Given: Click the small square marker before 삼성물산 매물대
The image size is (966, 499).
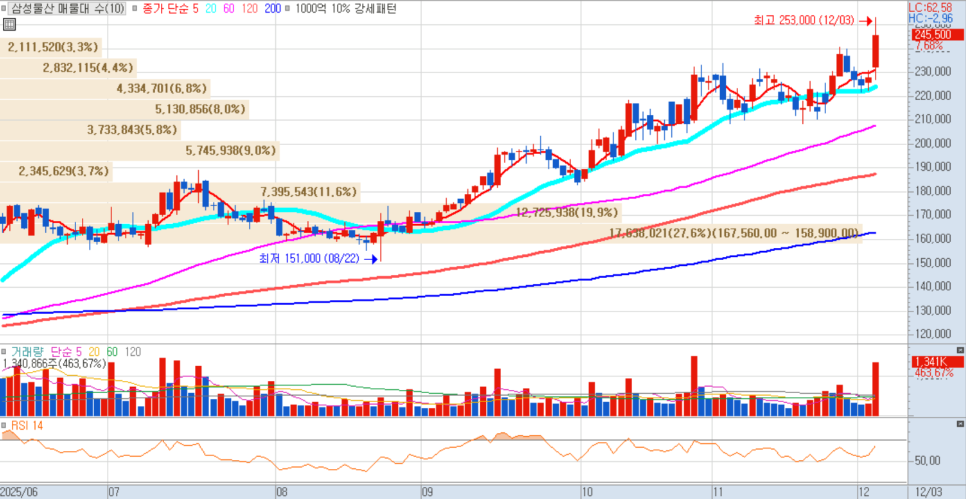Looking at the screenshot, I should tap(5, 9).
